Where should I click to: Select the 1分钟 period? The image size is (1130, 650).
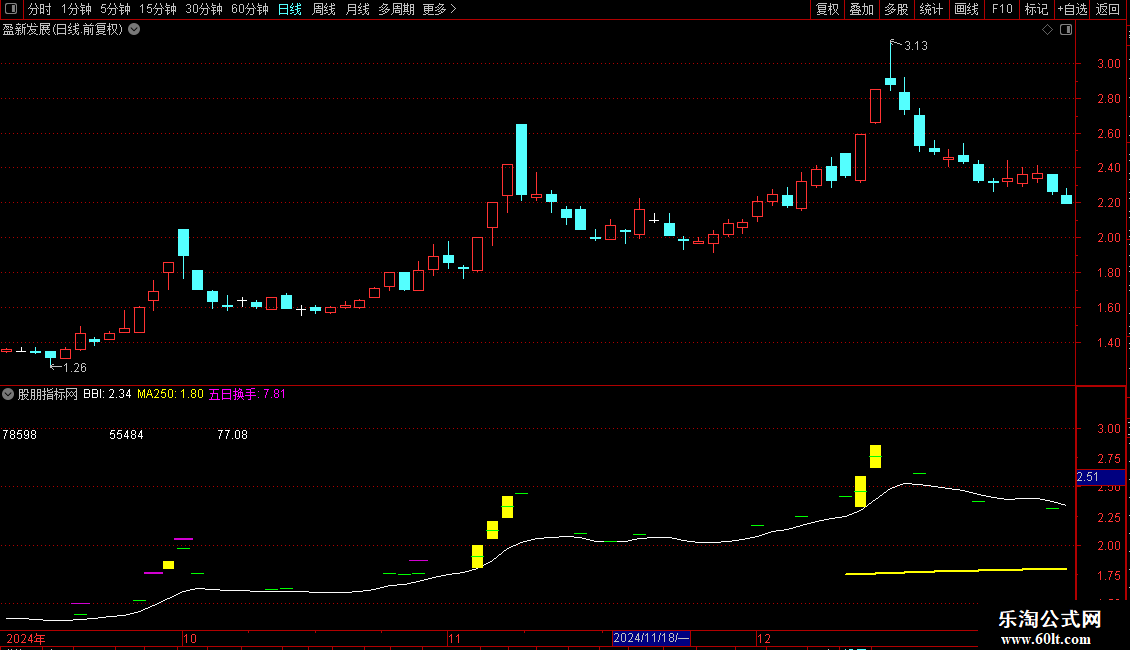click(76, 9)
